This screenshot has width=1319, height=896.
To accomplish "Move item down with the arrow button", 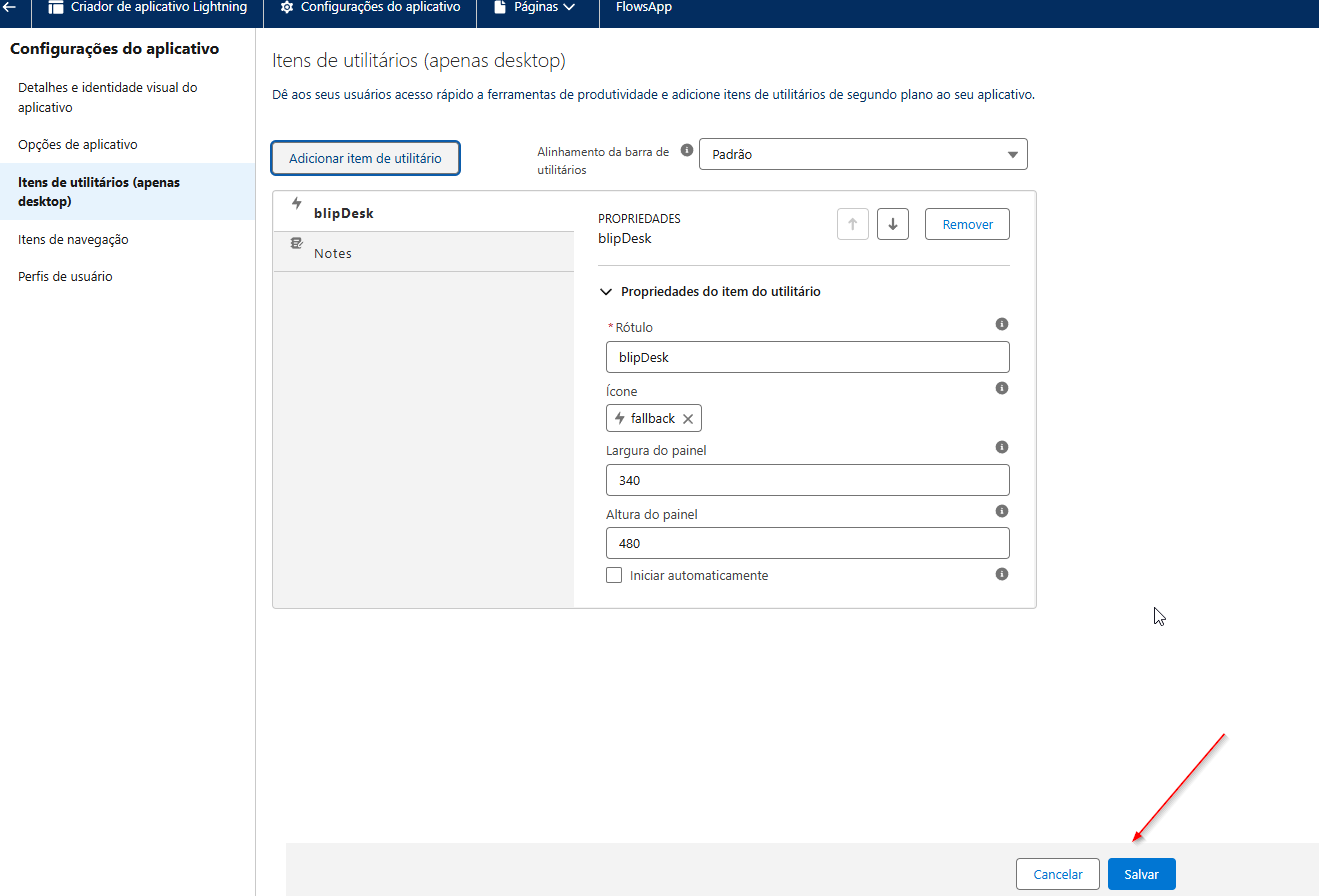I will pos(893,225).
